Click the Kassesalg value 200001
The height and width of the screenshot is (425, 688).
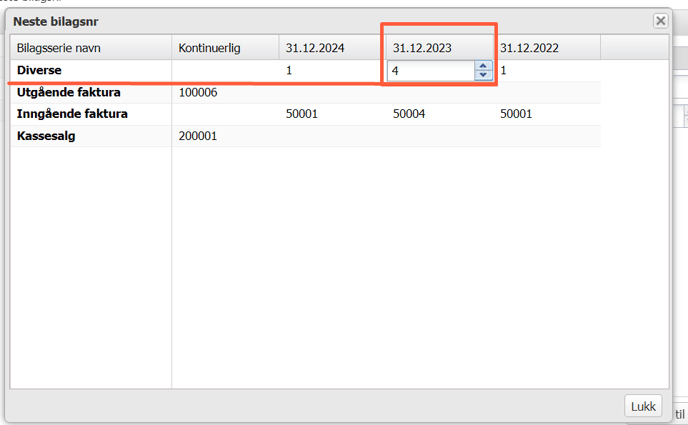click(x=198, y=136)
